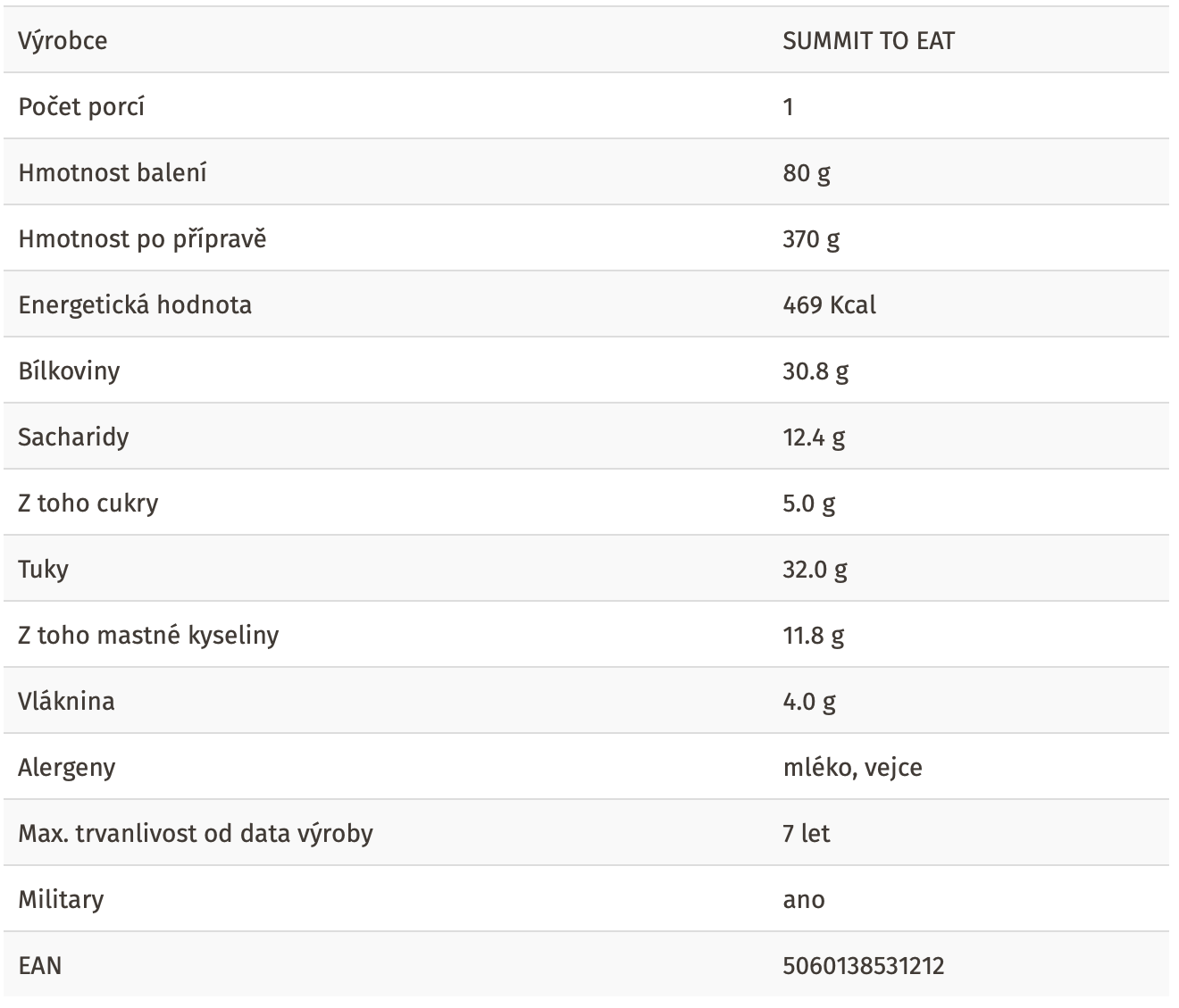Select the Energetická hodnota label
This screenshot has width=1179, height=1008.
(x=135, y=305)
